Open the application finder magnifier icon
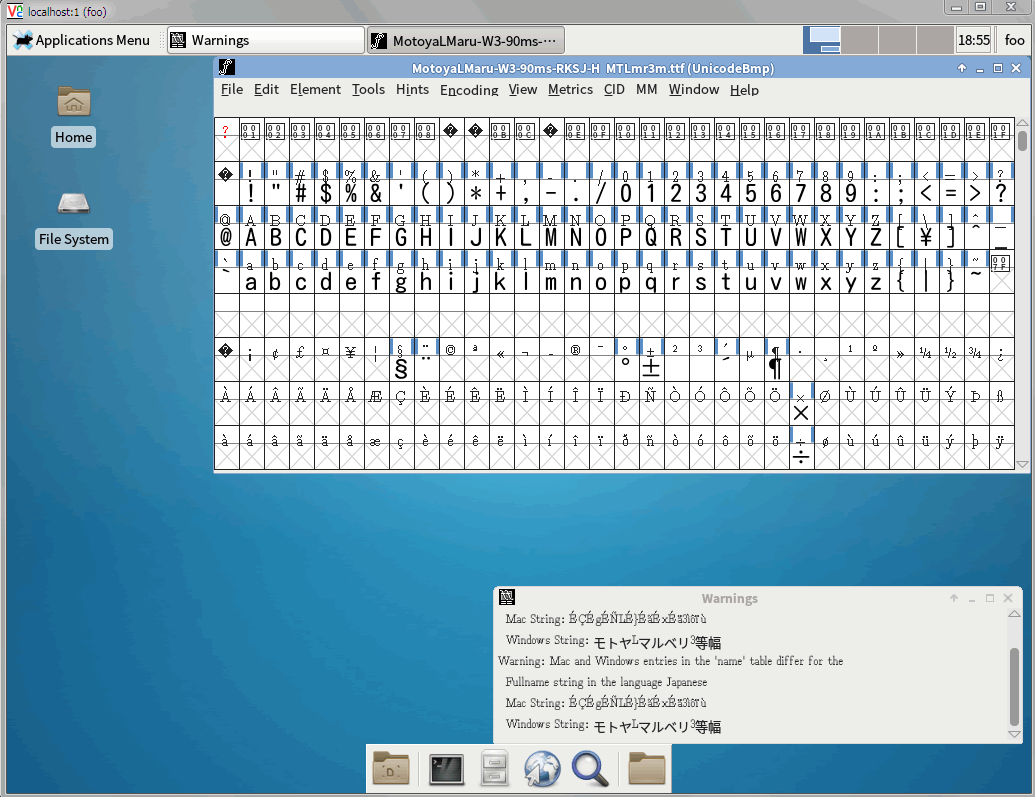1035x797 pixels. (x=589, y=769)
